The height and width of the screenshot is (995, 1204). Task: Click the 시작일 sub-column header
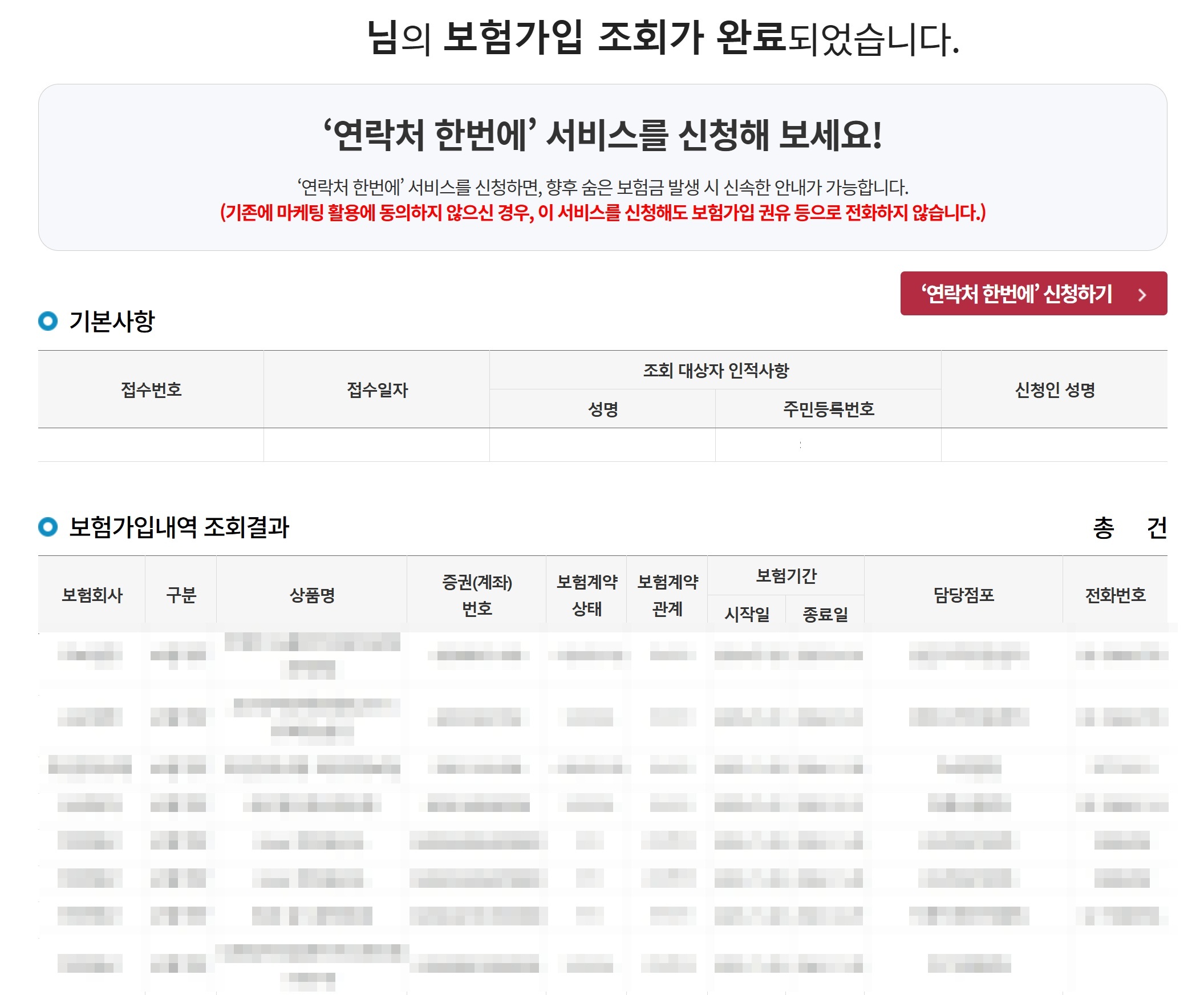747,614
